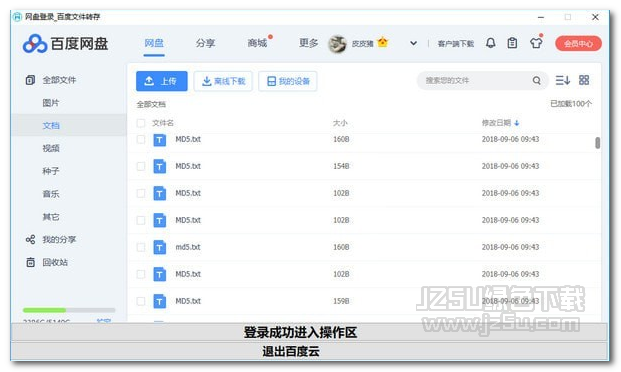Select 图片 in the sidebar
621x372 pixels.
[51, 103]
